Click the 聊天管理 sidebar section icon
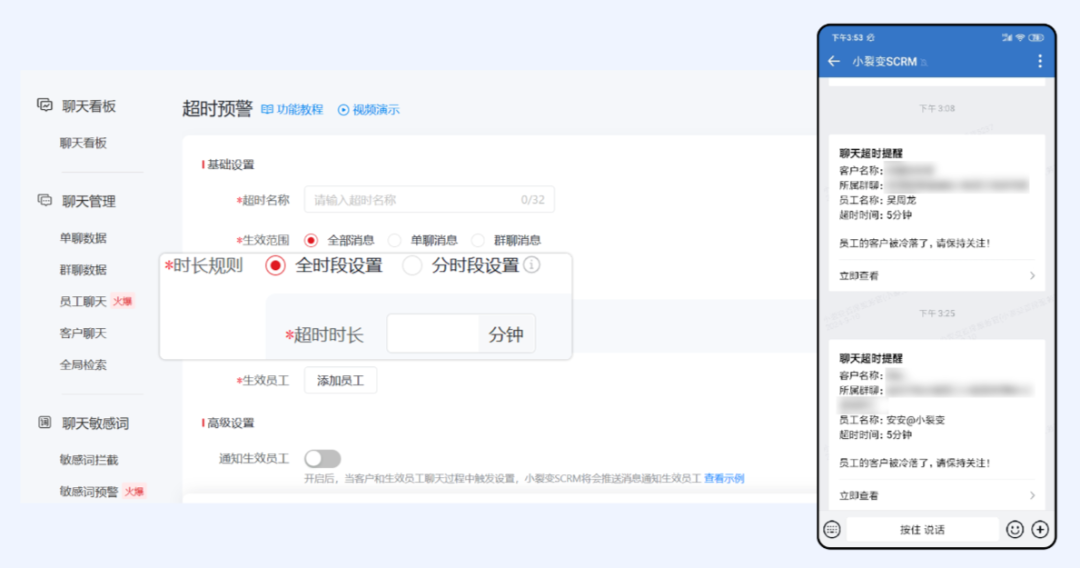This screenshot has width=1080, height=568. click(45, 201)
